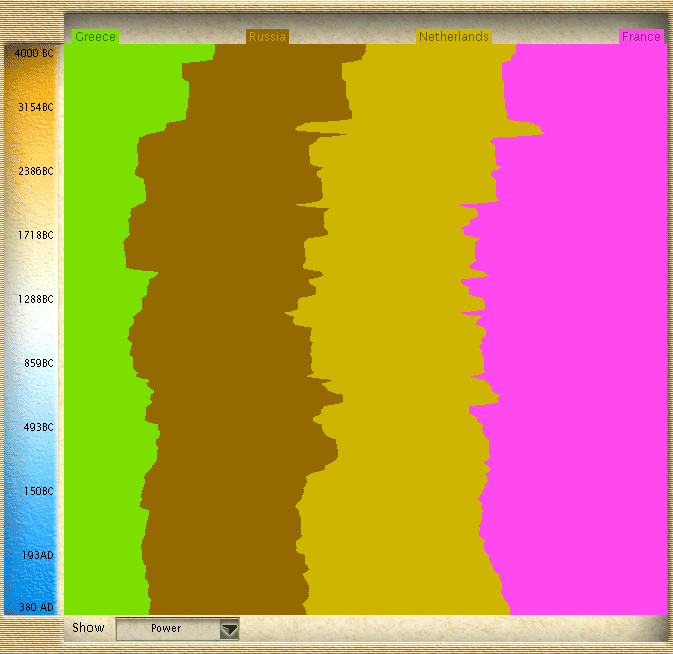
Task: Click the 859BC timeline label
Action: 39,363
